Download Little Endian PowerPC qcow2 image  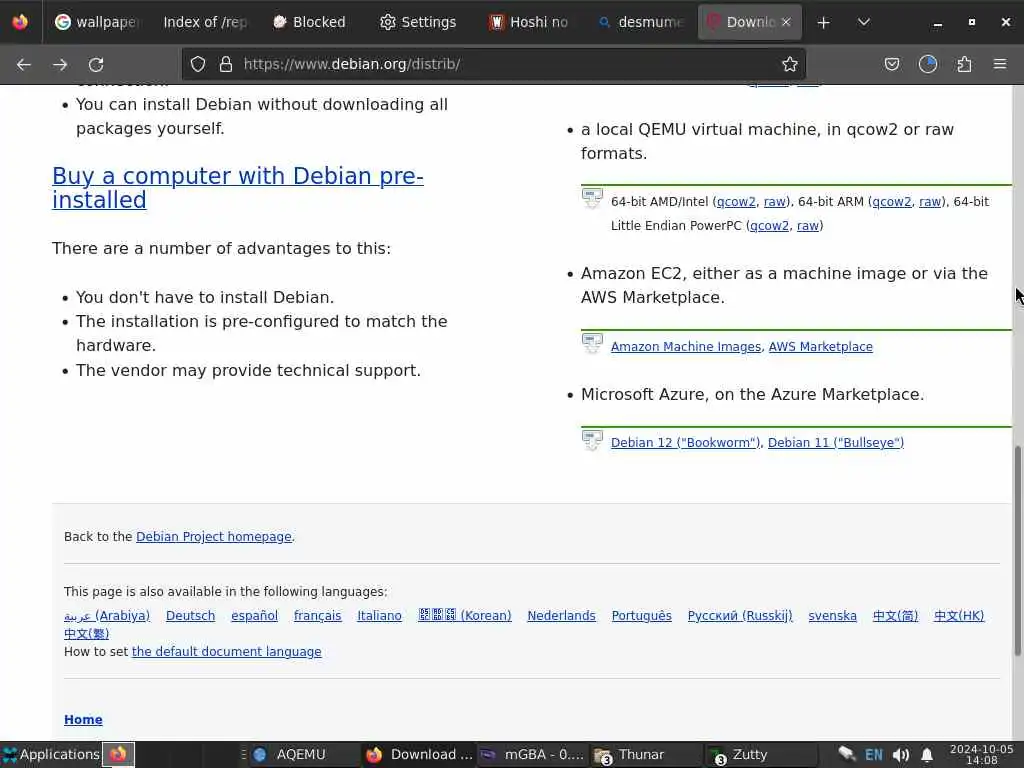coord(769,226)
